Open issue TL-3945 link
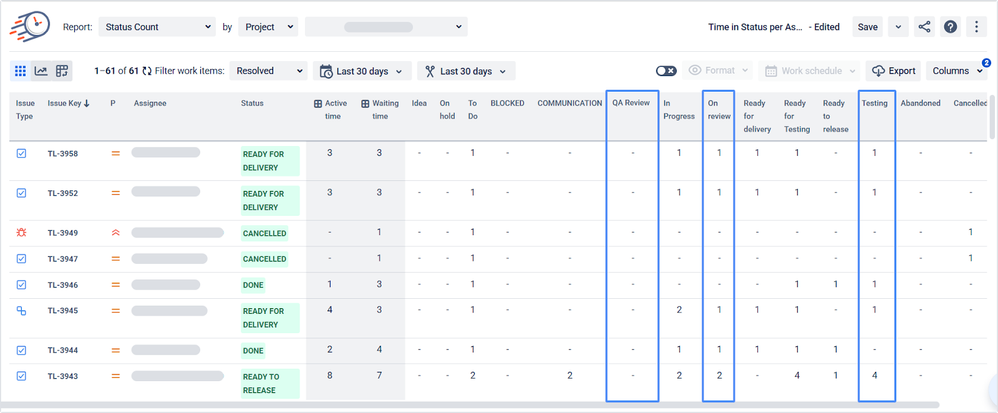The image size is (998, 413). click(62, 311)
